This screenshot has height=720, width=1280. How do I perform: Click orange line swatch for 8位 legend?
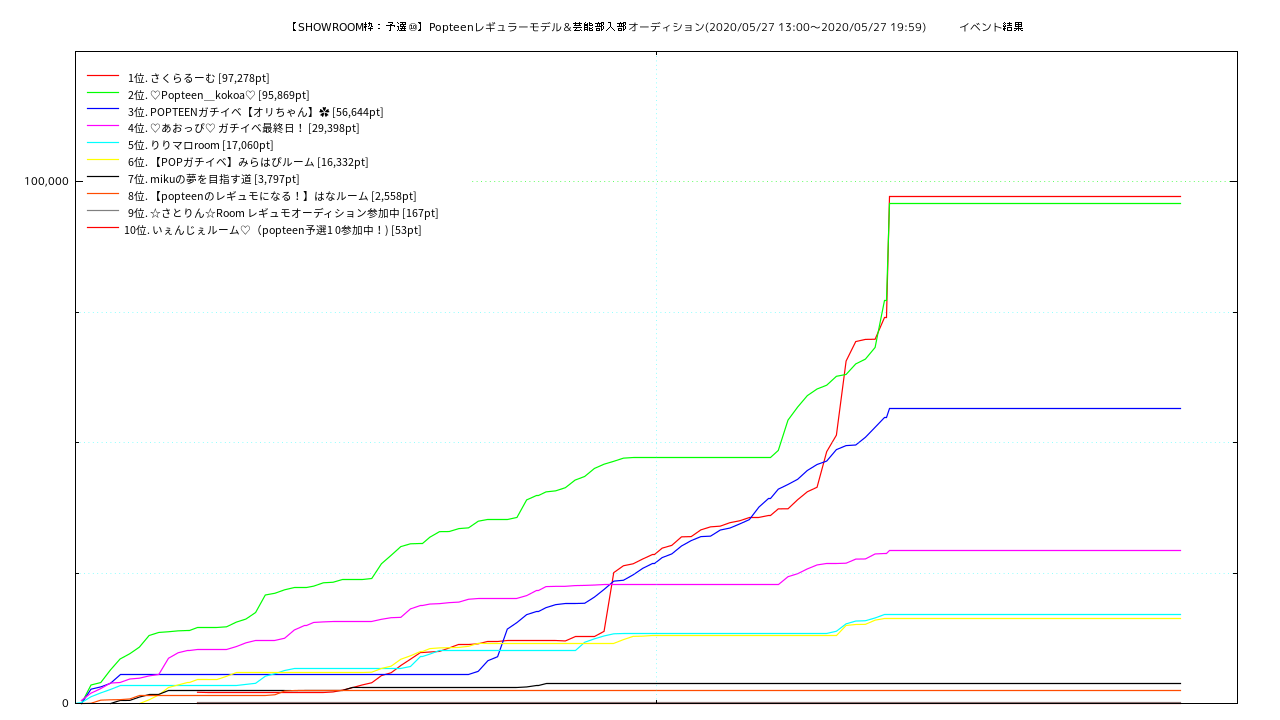(x=103, y=194)
